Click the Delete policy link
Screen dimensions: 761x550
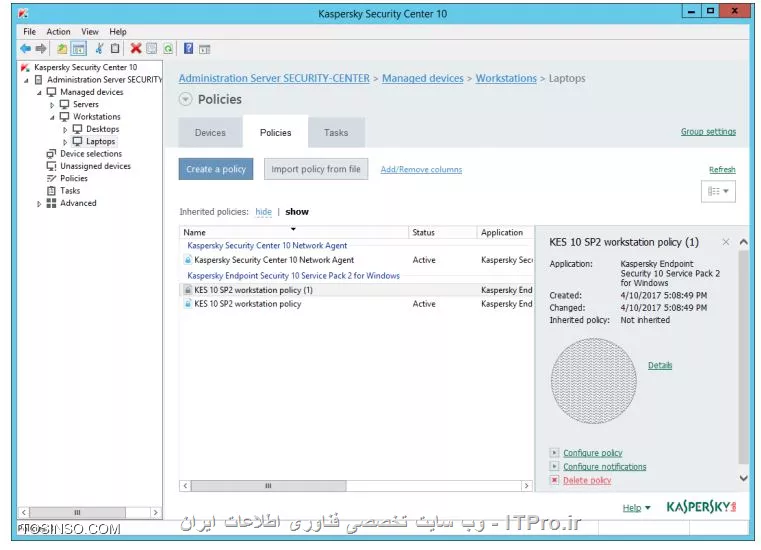click(587, 480)
